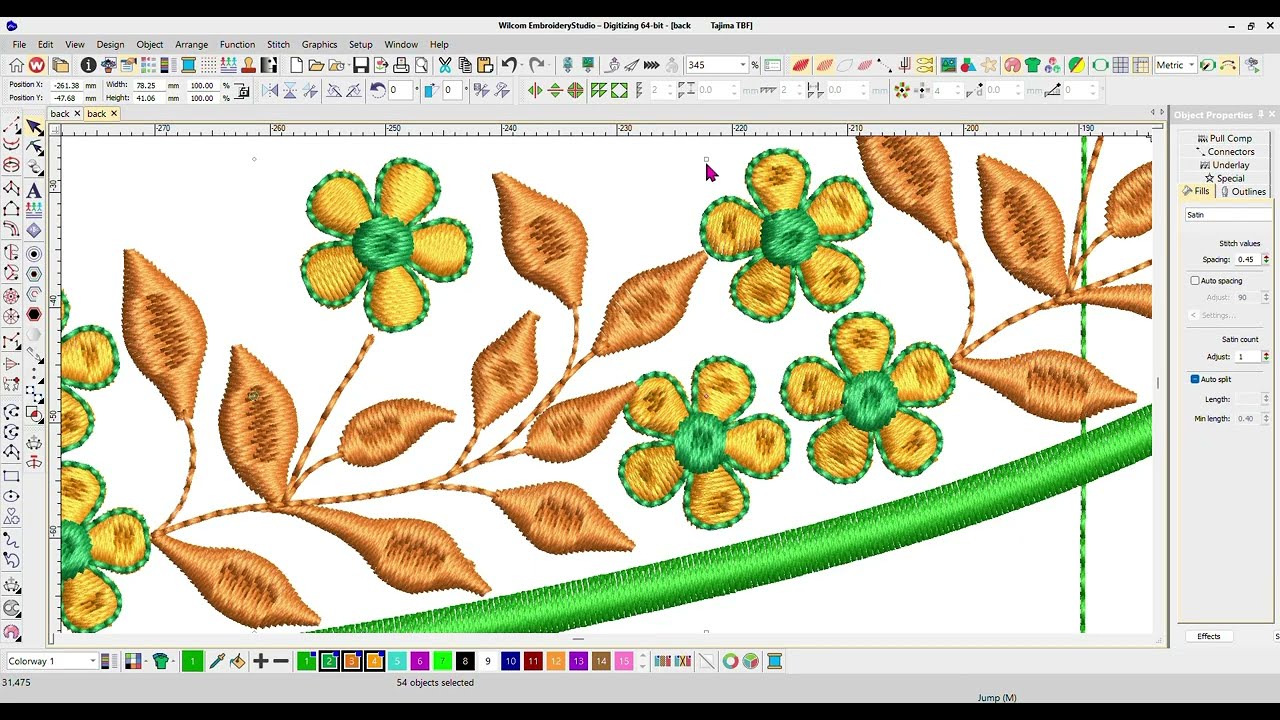Select color swatch 11 dark red
Image resolution: width=1280 pixels, height=720 pixels.
(x=533, y=661)
